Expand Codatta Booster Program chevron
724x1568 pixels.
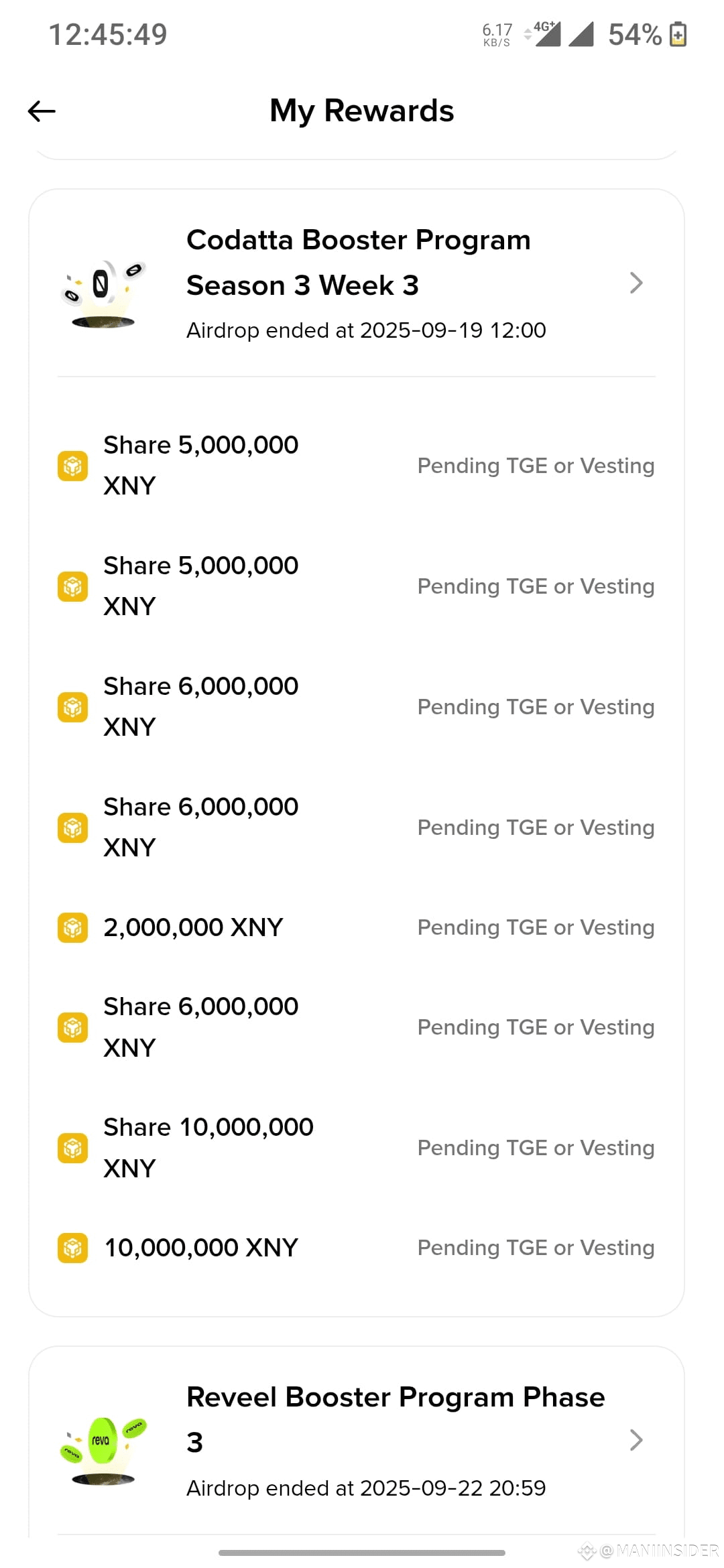point(636,283)
